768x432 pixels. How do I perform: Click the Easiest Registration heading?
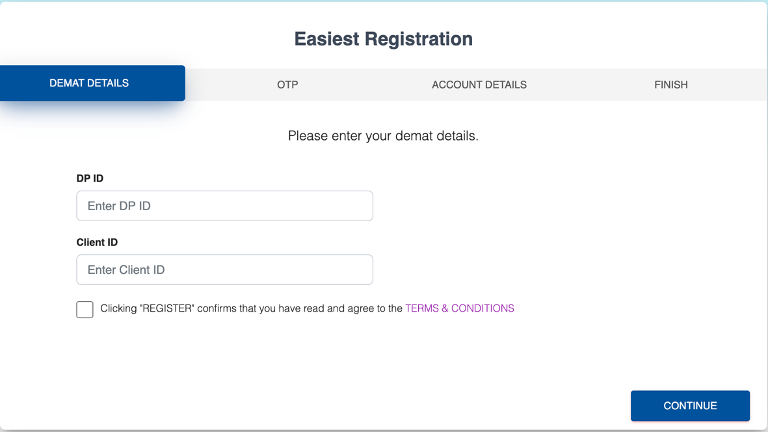[383, 40]
